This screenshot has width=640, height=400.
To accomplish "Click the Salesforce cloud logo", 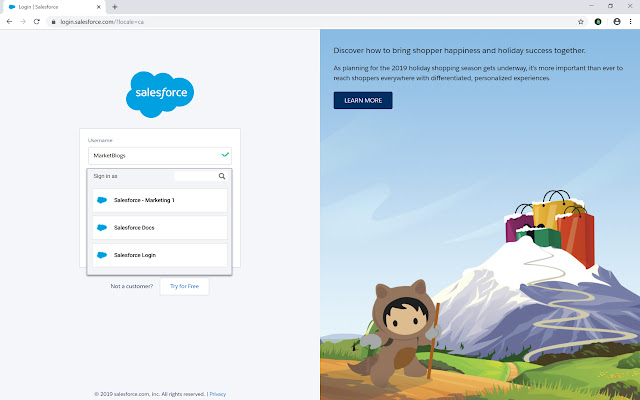I will click(x=160, y=94).
